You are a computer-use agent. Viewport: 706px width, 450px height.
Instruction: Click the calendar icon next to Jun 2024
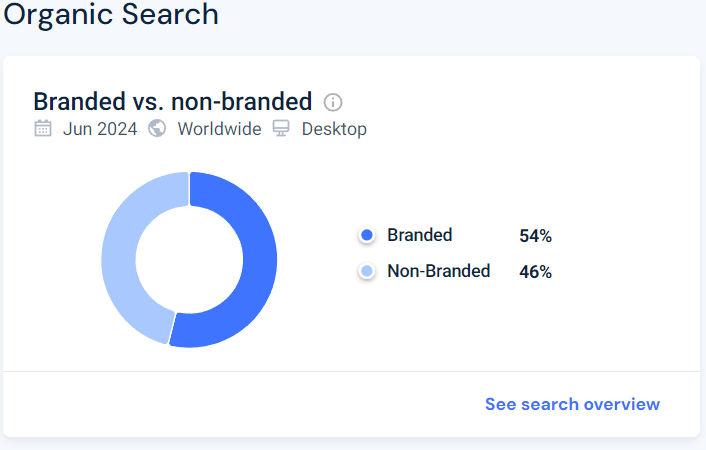(x=43, y=129)
